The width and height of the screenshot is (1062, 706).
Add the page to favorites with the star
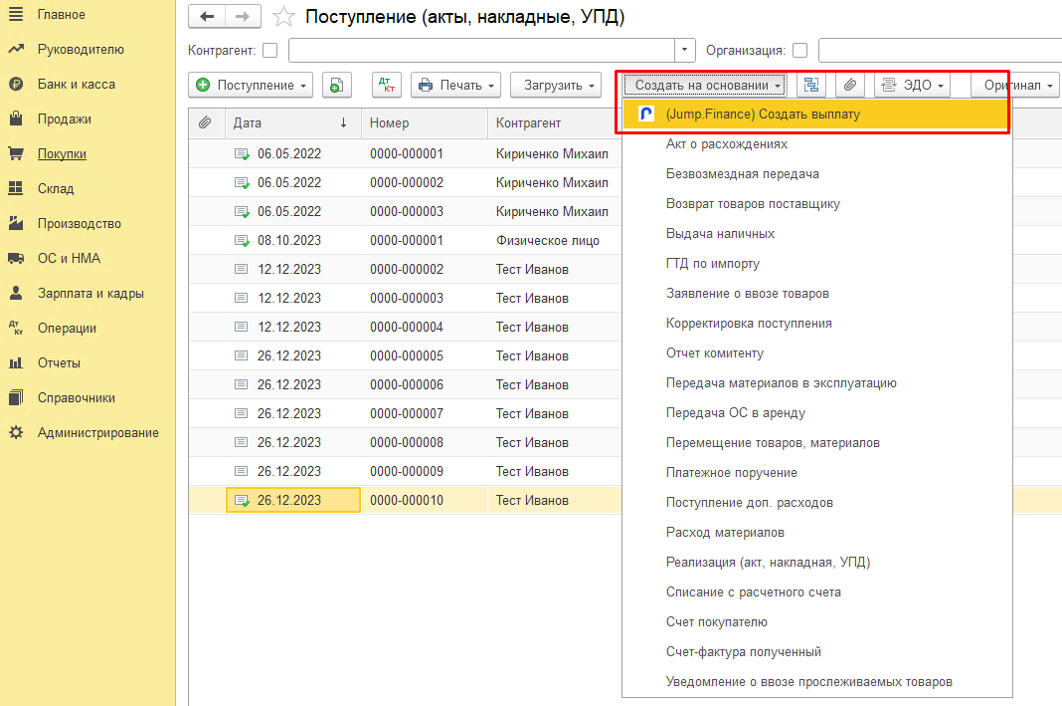point(284,17)
